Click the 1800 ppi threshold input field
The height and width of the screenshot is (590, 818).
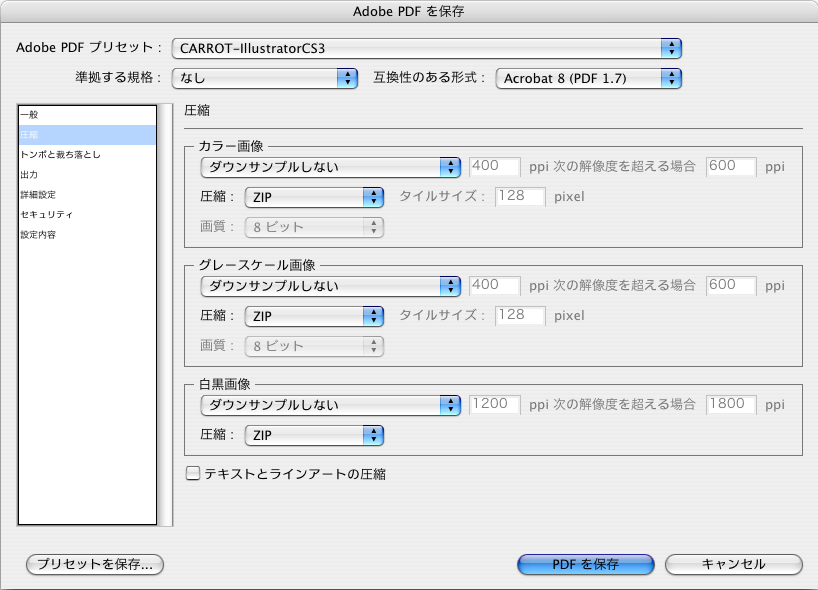click(730, 404)
